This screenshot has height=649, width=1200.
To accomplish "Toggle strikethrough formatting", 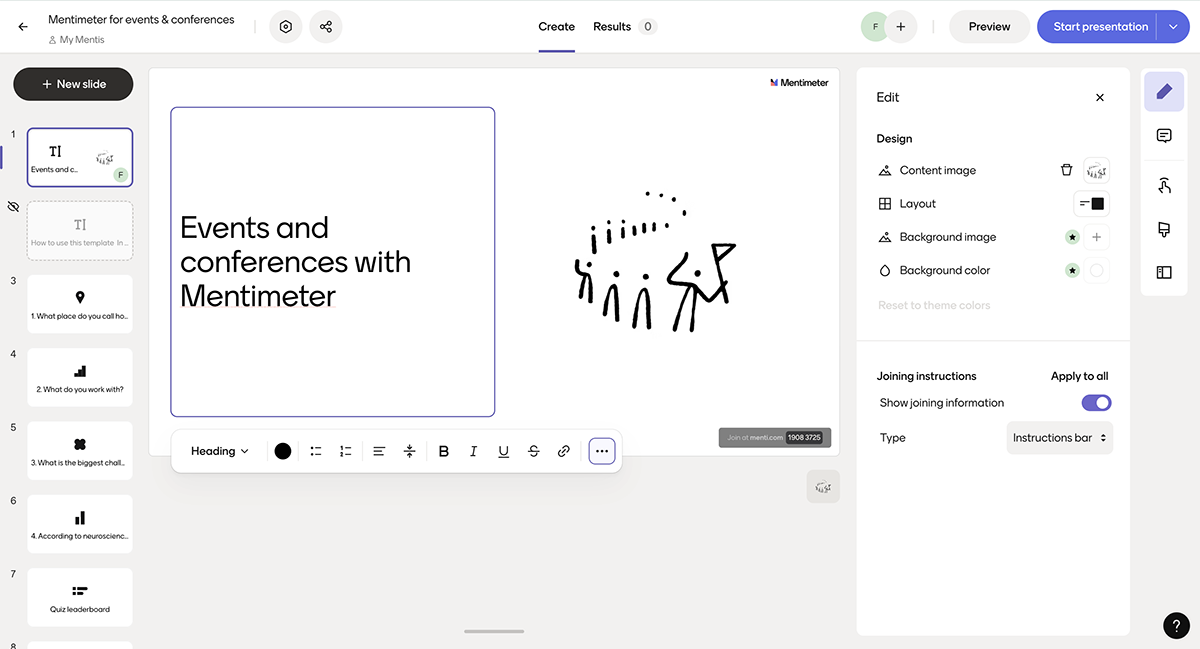I will point(534,451).
